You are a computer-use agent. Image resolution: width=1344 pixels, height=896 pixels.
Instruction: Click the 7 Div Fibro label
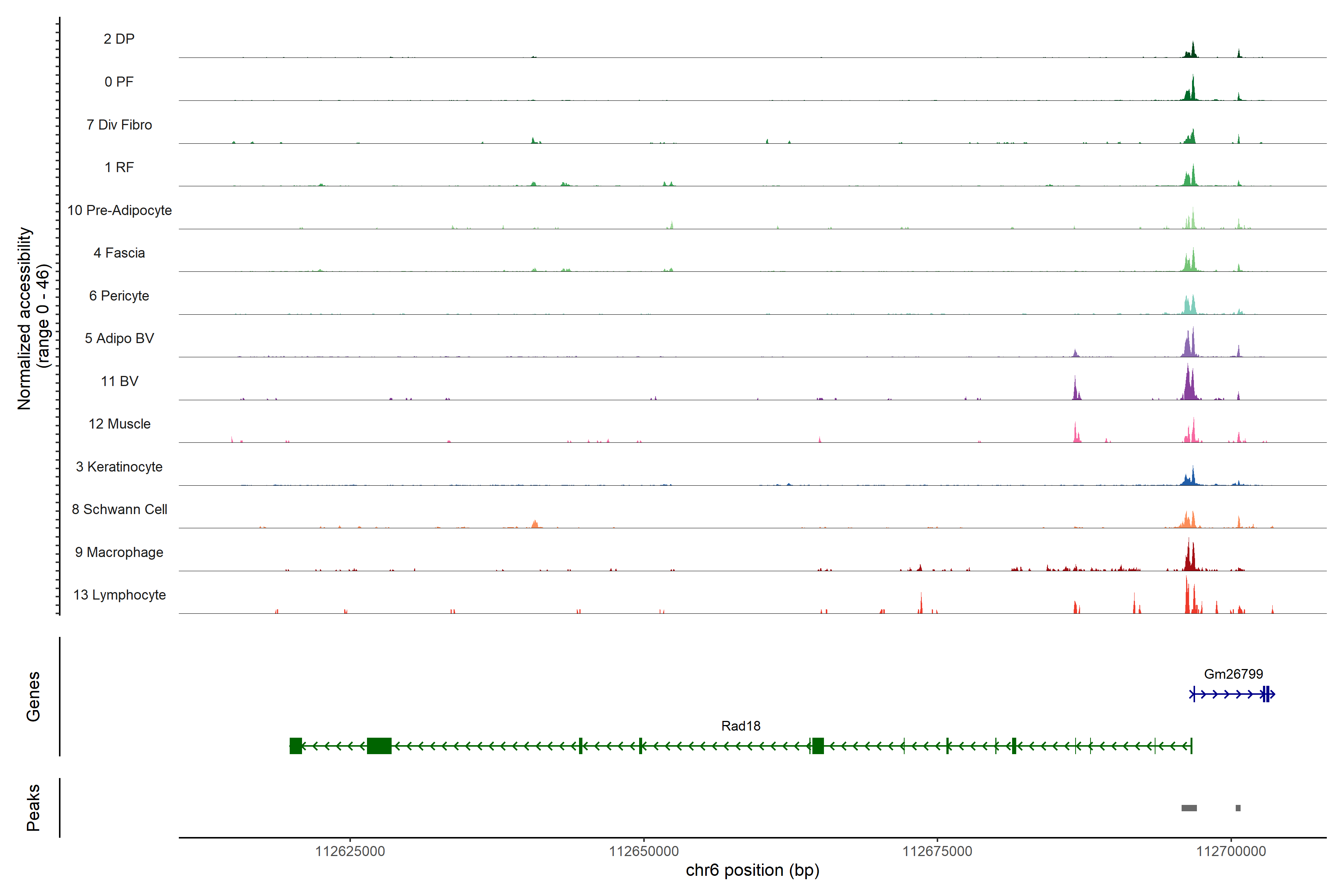pos(119,125)
